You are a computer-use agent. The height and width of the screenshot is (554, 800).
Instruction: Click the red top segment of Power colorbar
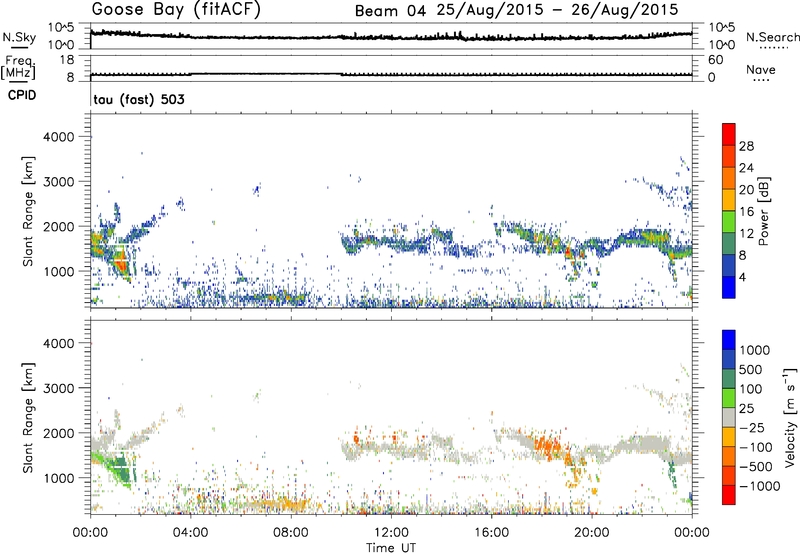click(x=729, y=134)
